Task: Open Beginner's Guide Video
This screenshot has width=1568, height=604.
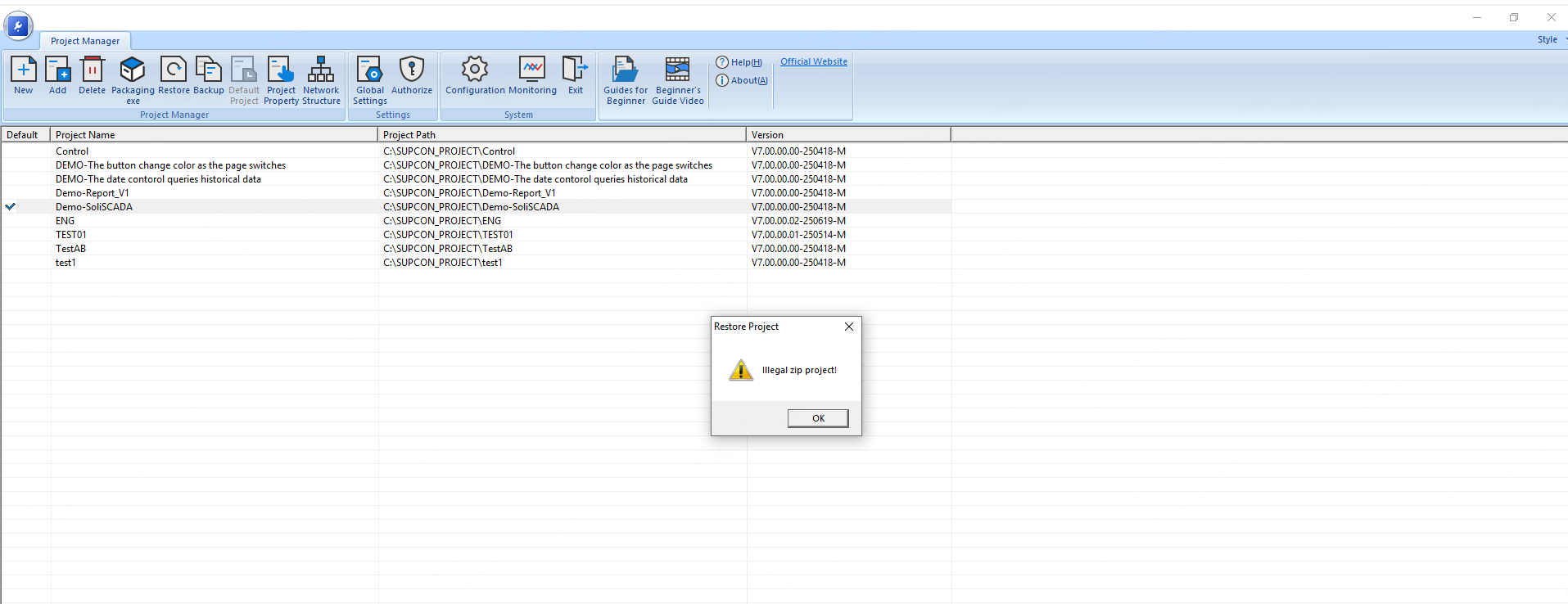Action: (677, 71)
